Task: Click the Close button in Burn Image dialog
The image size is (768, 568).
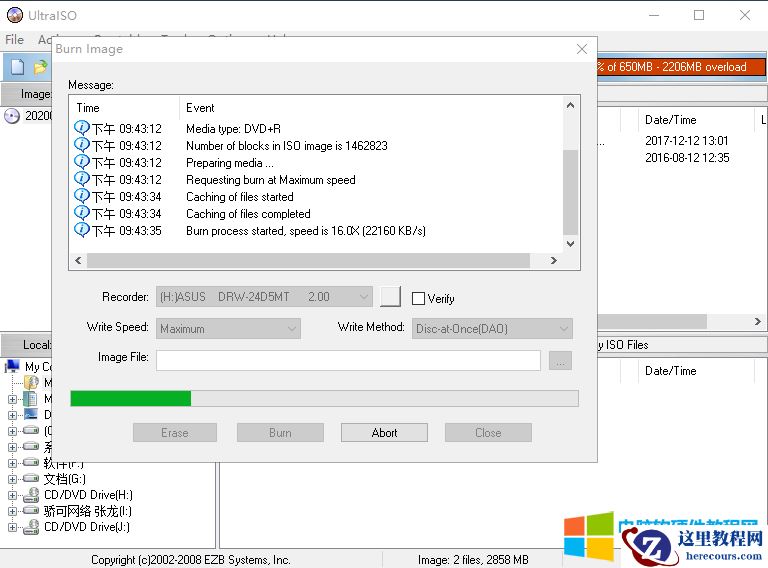Action: point(488,433)
